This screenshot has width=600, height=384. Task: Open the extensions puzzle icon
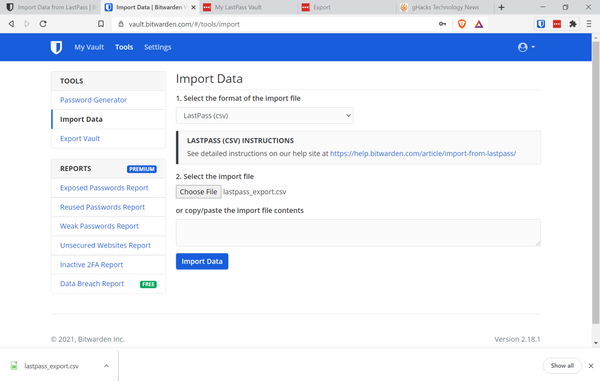pos(573,24)
